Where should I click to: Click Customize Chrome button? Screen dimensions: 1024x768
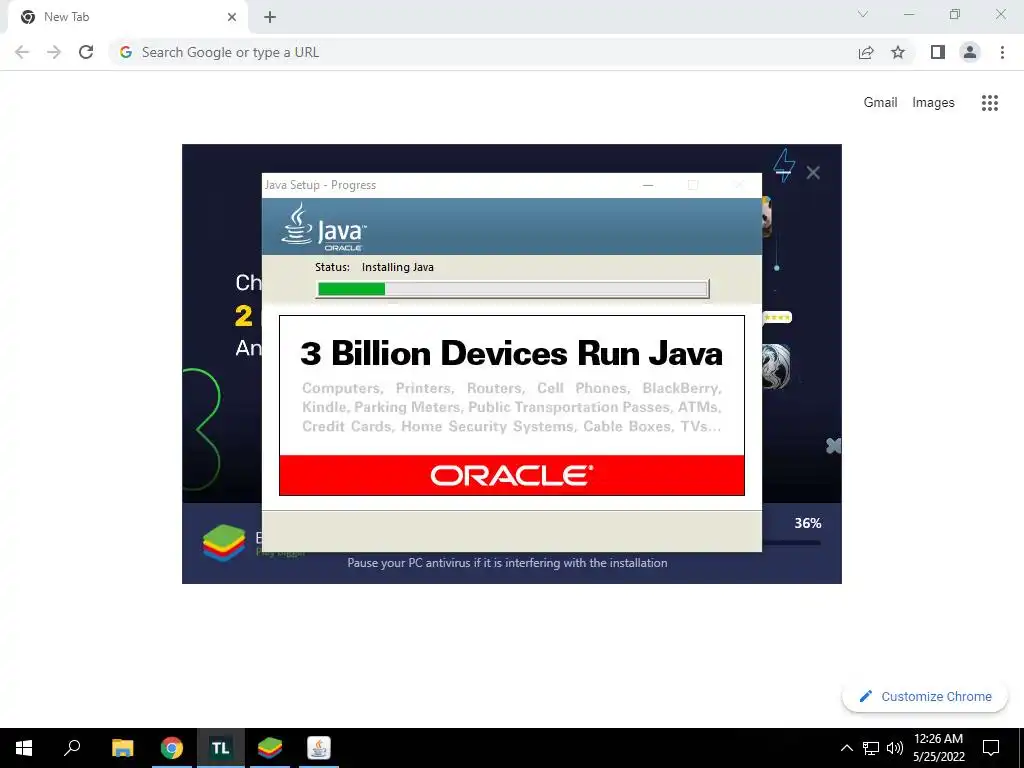tap(925, 697)
